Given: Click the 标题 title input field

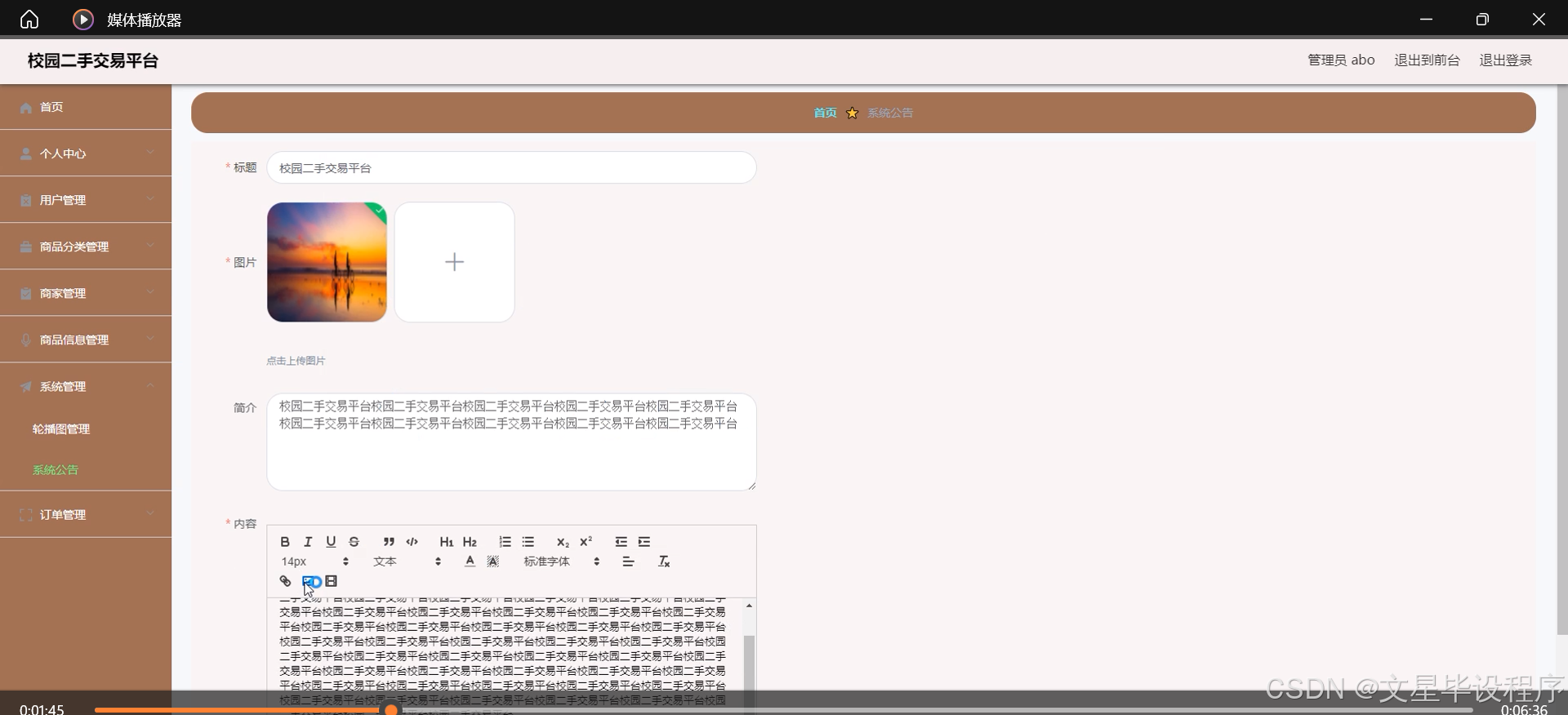Looking at the screenshot, I should point(511,167).
